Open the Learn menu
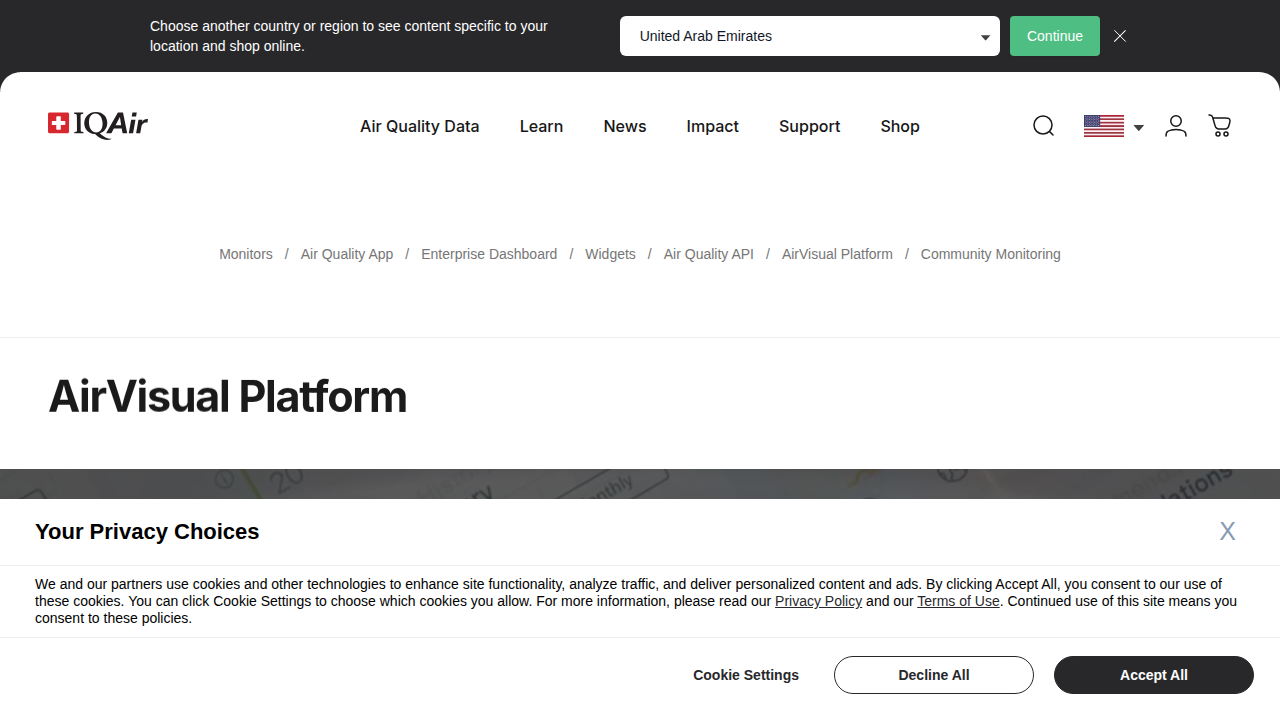1280x720 pixels. 541,126
